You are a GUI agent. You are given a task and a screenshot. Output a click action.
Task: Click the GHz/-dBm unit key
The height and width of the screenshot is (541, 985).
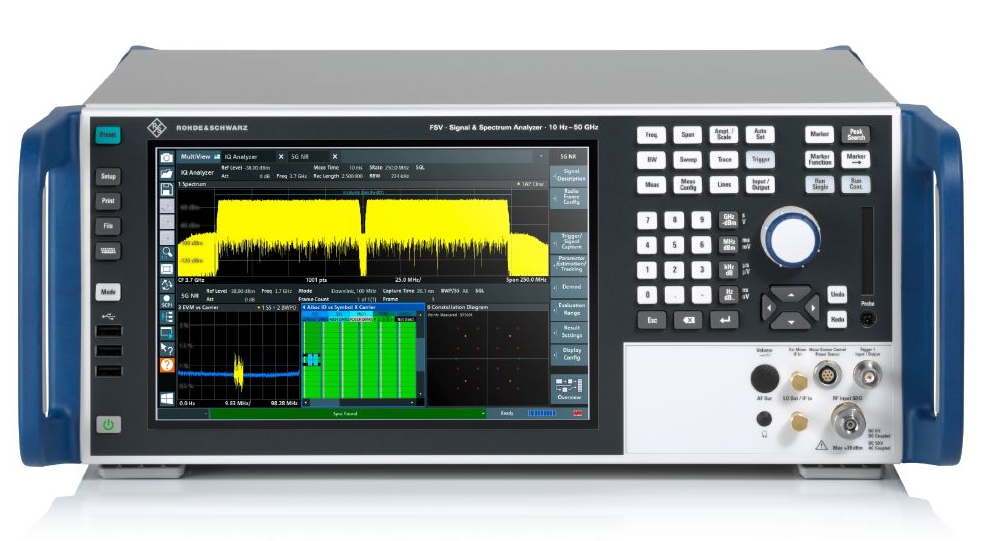(x=729, y=220)
